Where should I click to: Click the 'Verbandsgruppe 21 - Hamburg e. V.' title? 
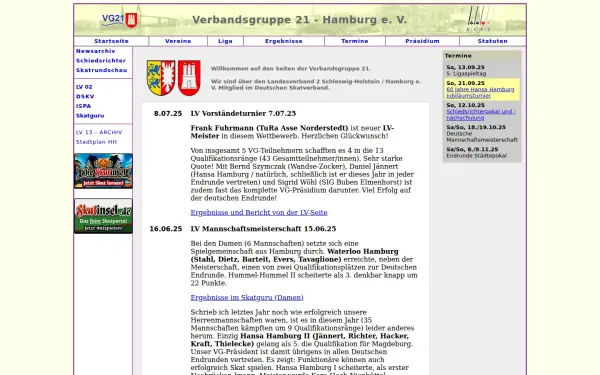point(300,20)
